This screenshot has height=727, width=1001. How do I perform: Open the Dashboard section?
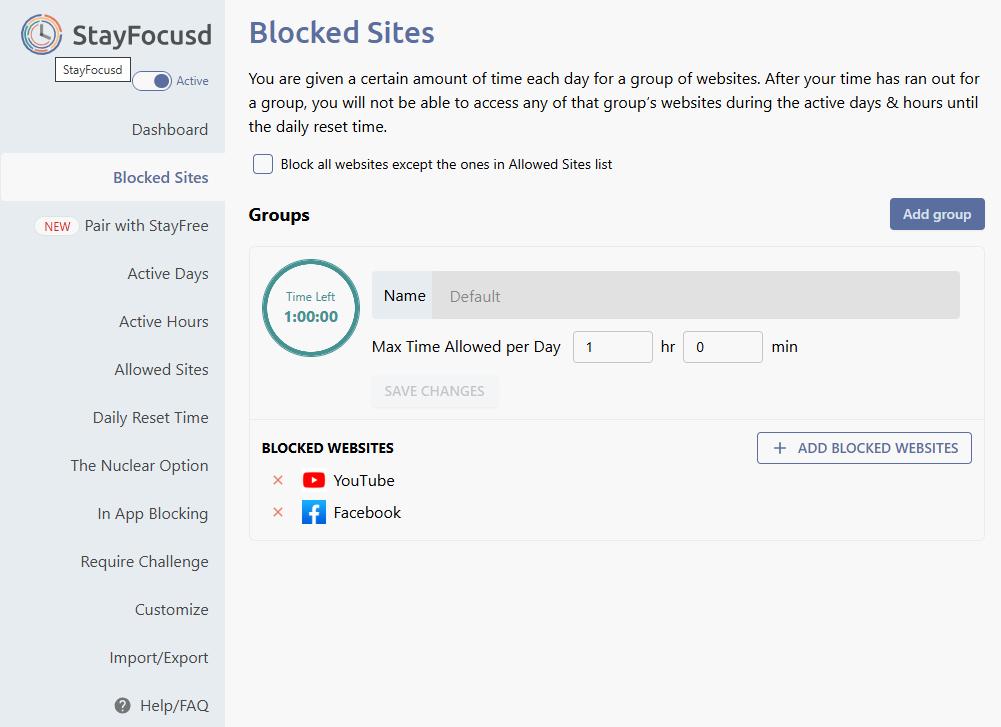coord(170,129)
